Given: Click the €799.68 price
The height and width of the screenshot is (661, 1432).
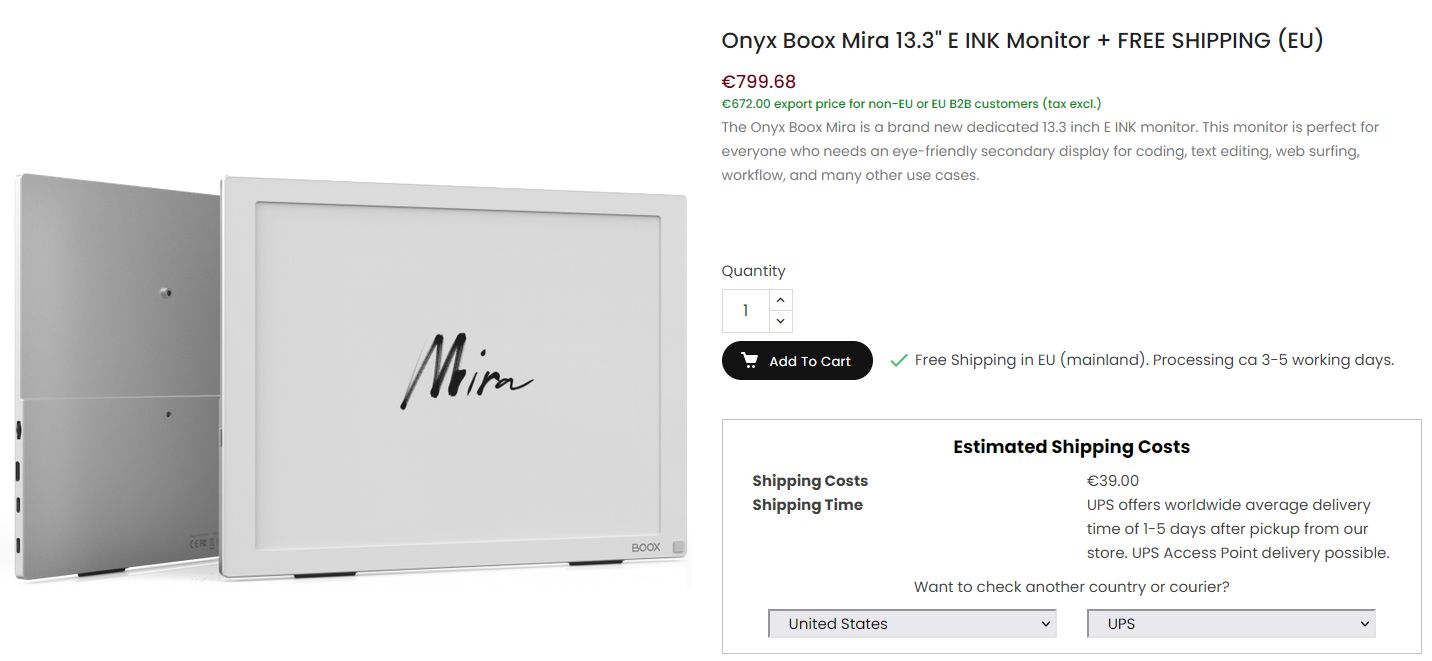Looking at the screenshot, I should point(759,82).
